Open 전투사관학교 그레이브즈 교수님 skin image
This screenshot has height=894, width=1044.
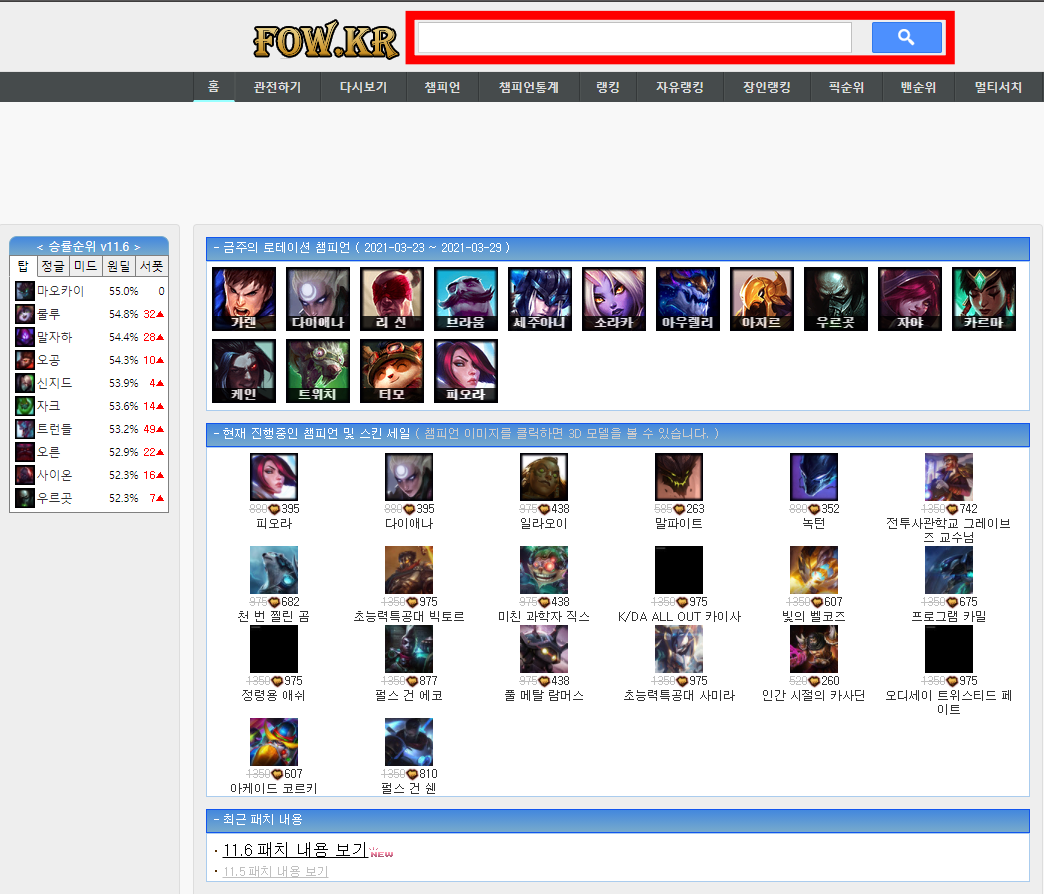click(949, 477)
